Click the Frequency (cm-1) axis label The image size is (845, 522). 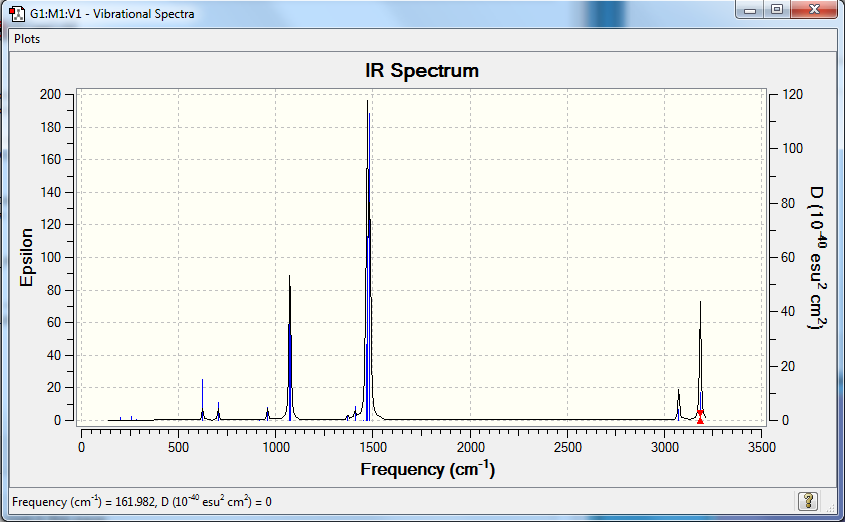point(427,469)
